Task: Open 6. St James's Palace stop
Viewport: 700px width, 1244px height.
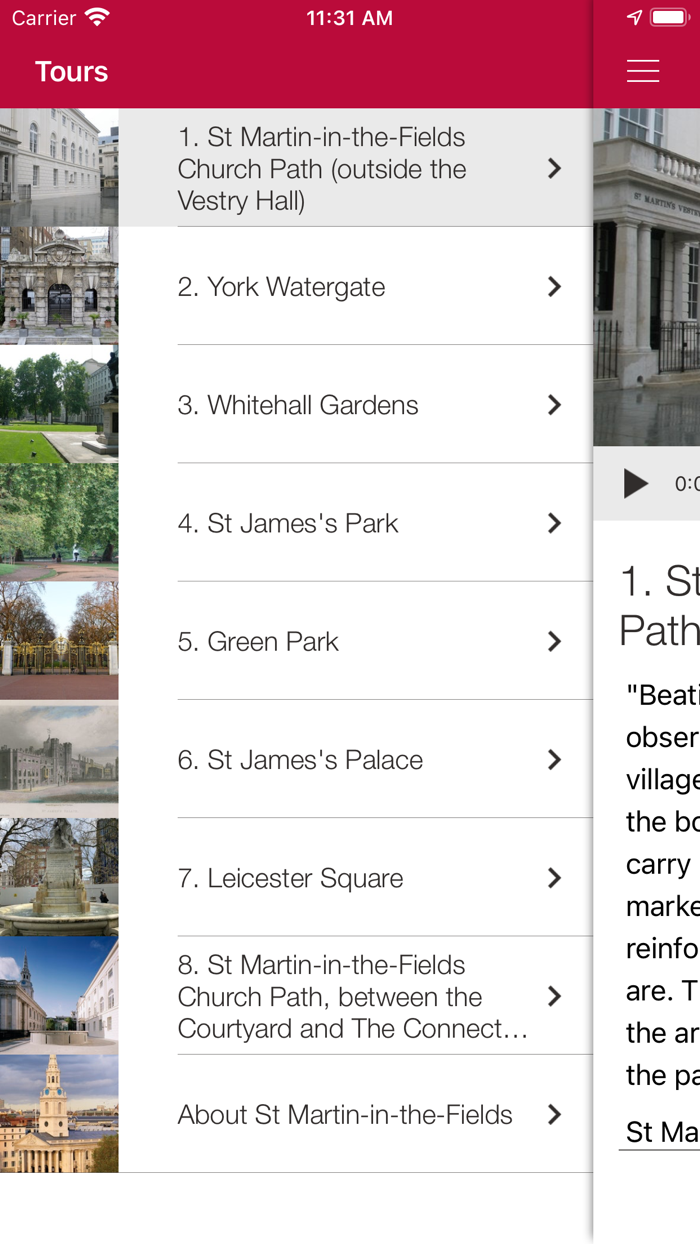Action: pyautogui.click(x=300, y=760)
